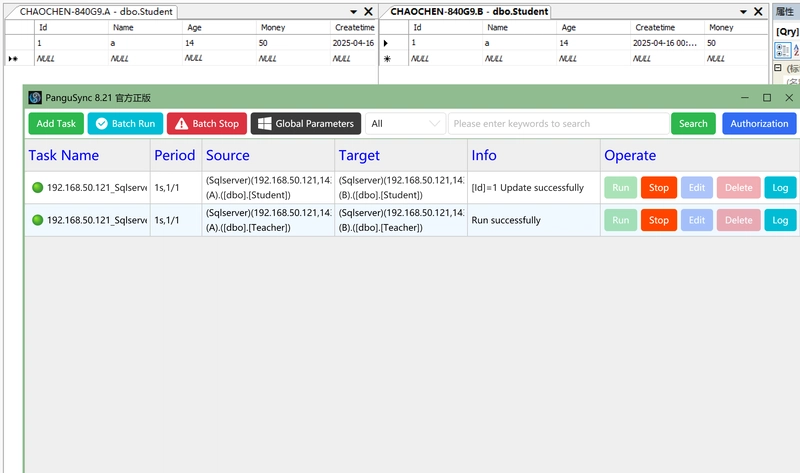Switch to CHAOCHEN-840G9.B dbo.Student tab

point(469,11)
